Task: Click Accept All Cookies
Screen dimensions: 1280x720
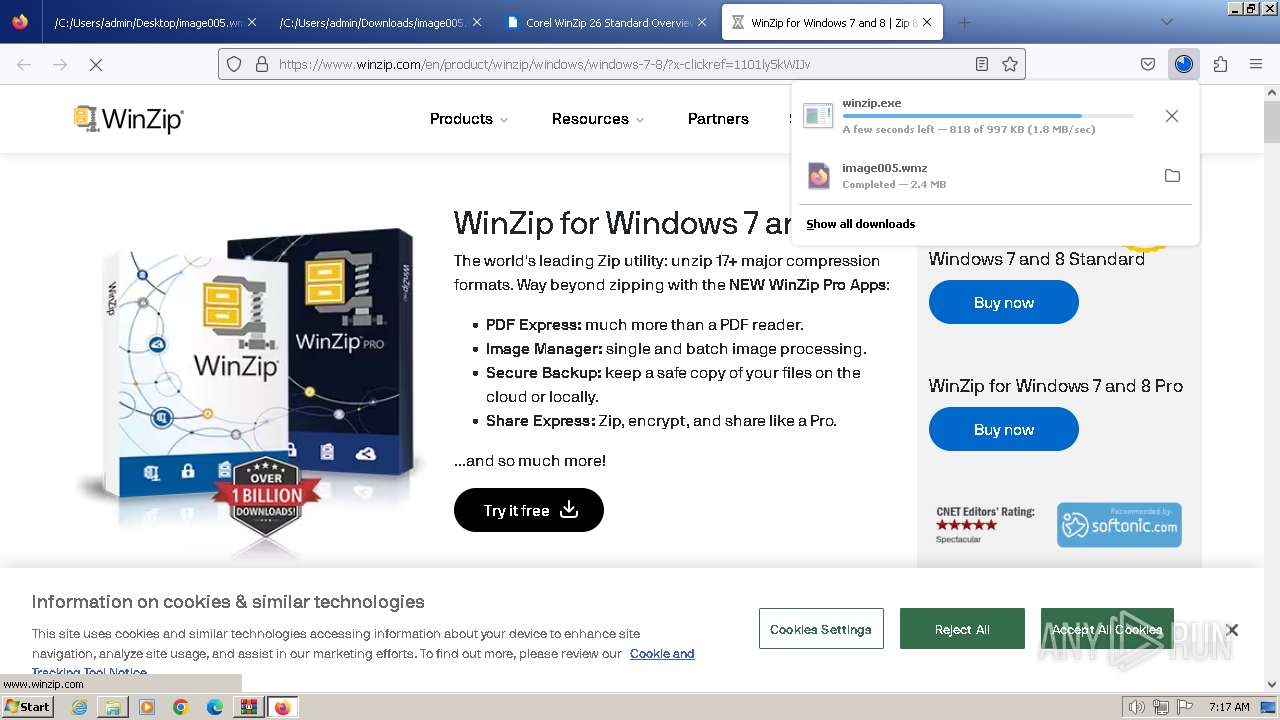Action: (x=1107, y=629)
